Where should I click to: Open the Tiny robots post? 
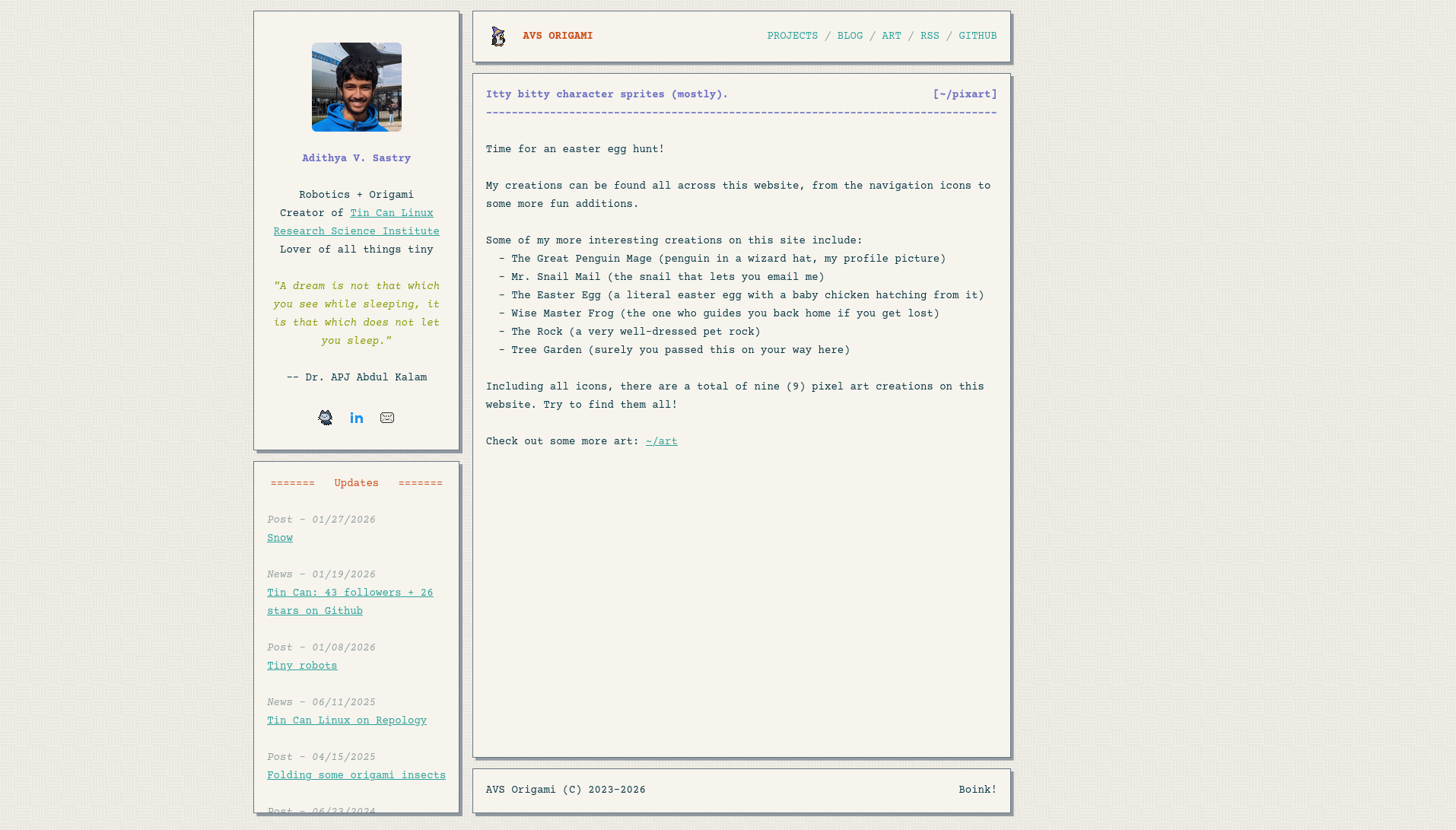302,666
